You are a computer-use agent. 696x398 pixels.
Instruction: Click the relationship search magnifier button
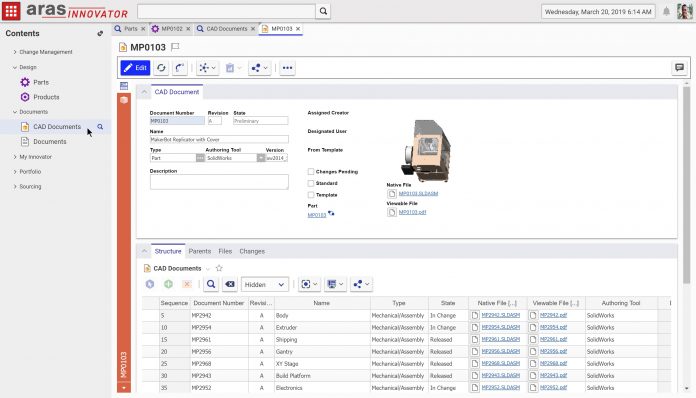coord(211,284)
